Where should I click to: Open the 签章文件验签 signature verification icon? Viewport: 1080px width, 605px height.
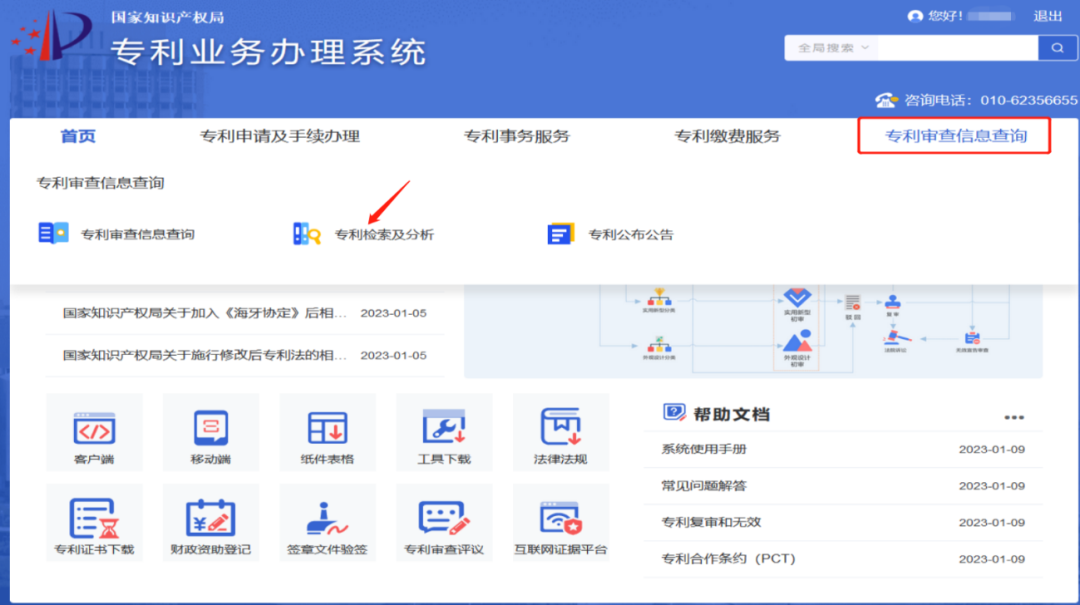327,522
